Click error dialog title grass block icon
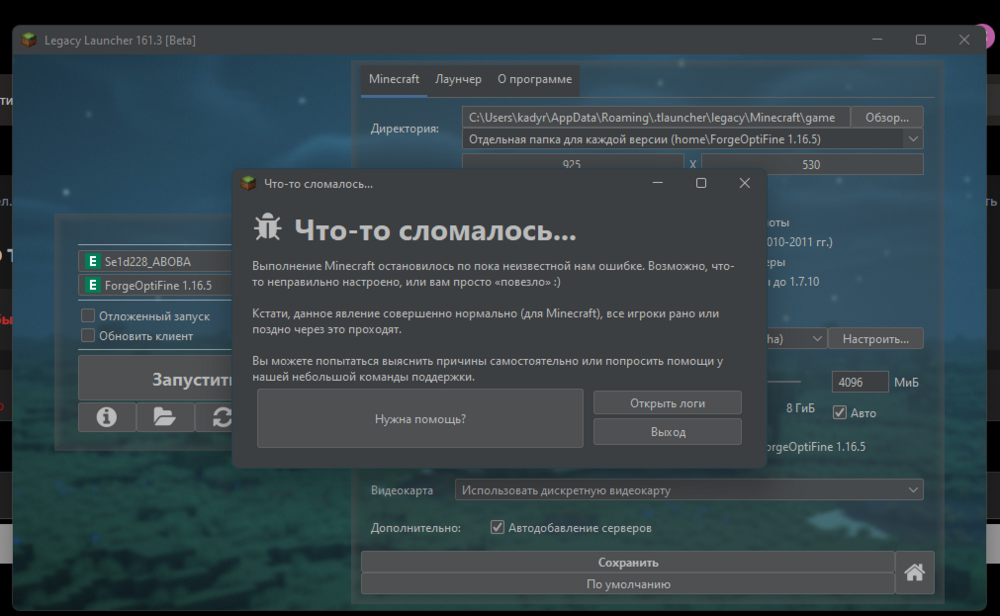1000x616 pixels. point(248,184)
